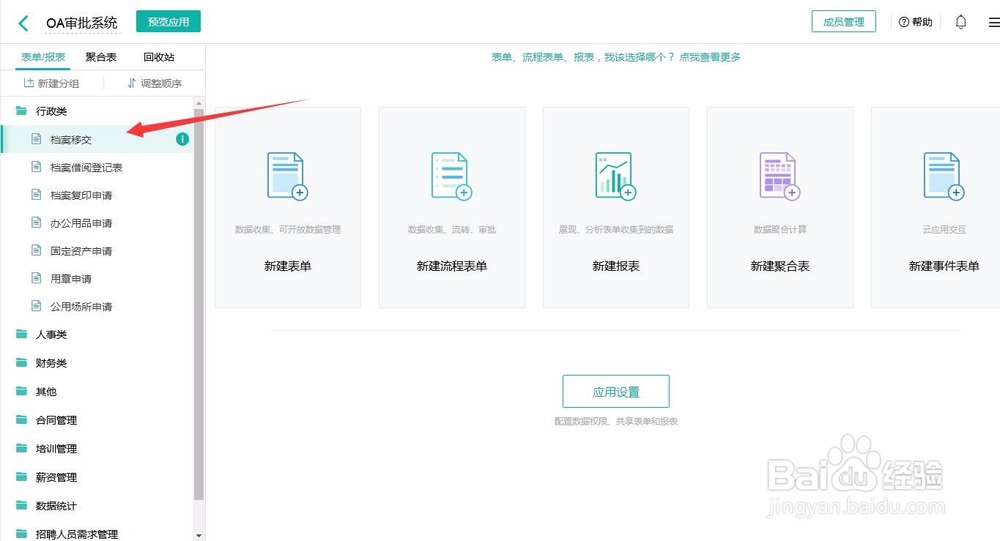Switch to the 聚合表 tab
This screenshot has height=541, width=1000.
click(101, 57)
